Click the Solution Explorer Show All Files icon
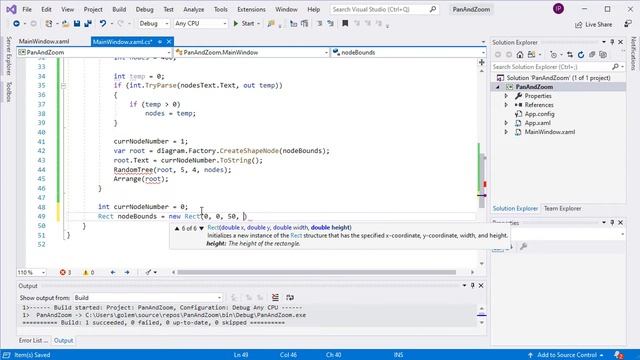The image size is (640, 360). pos(603,55)
